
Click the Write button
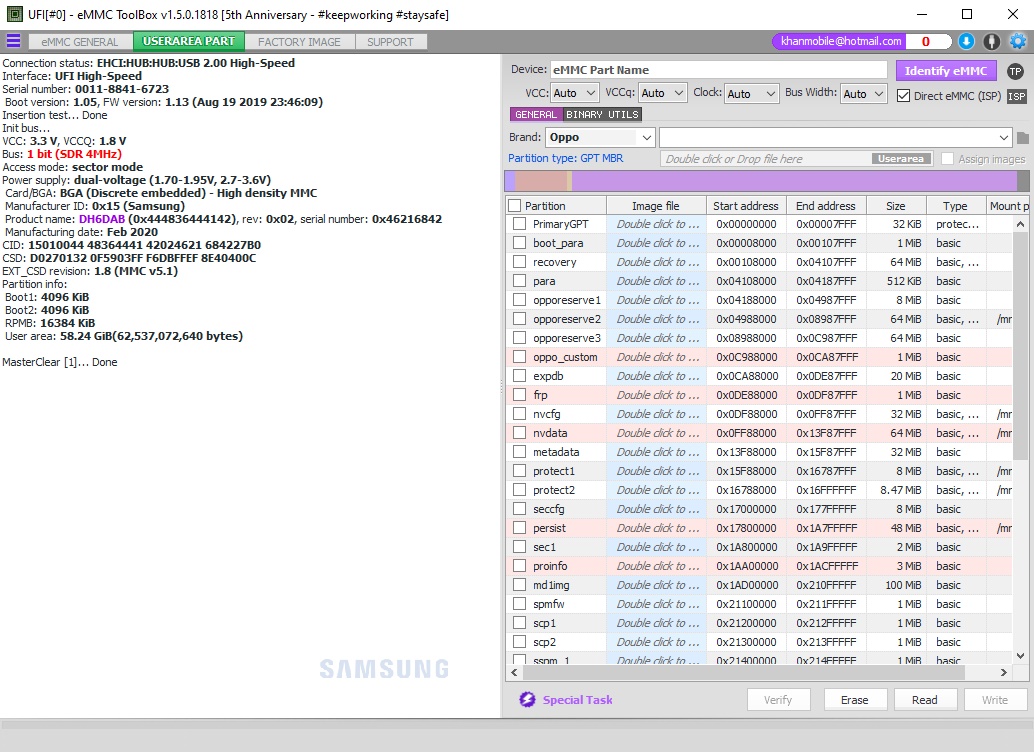click(995, 700)
